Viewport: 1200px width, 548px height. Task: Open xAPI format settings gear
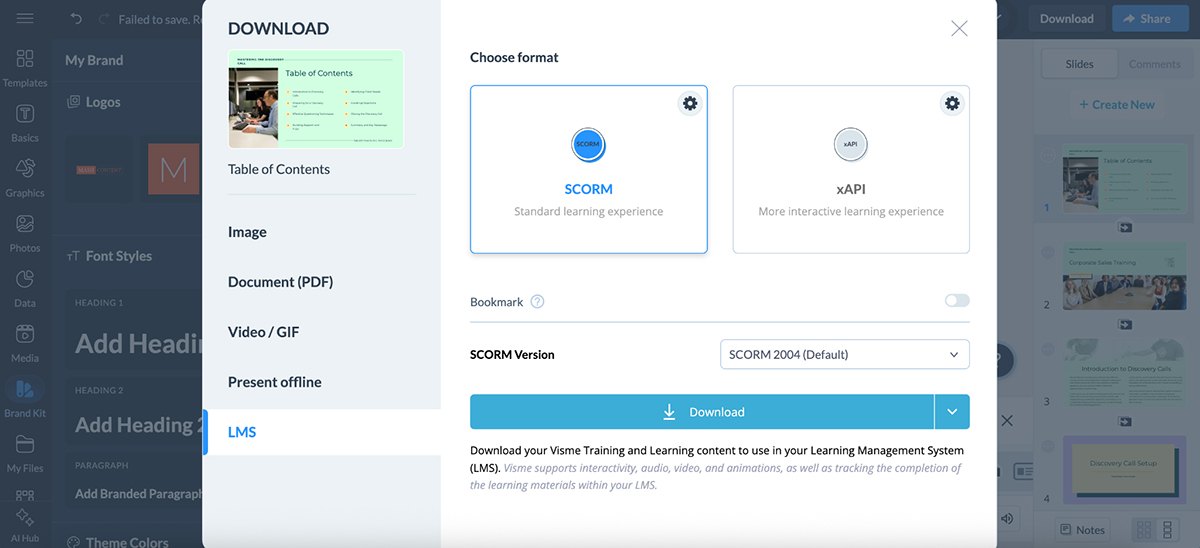952,103
